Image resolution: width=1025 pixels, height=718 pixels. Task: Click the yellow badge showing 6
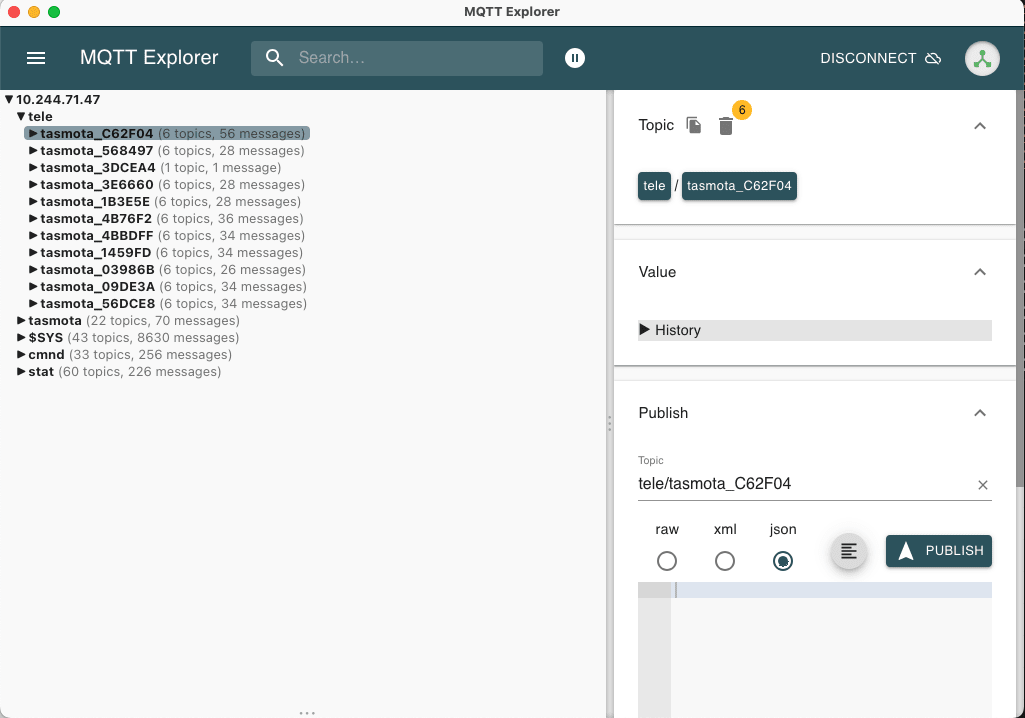tap(741, 110)
